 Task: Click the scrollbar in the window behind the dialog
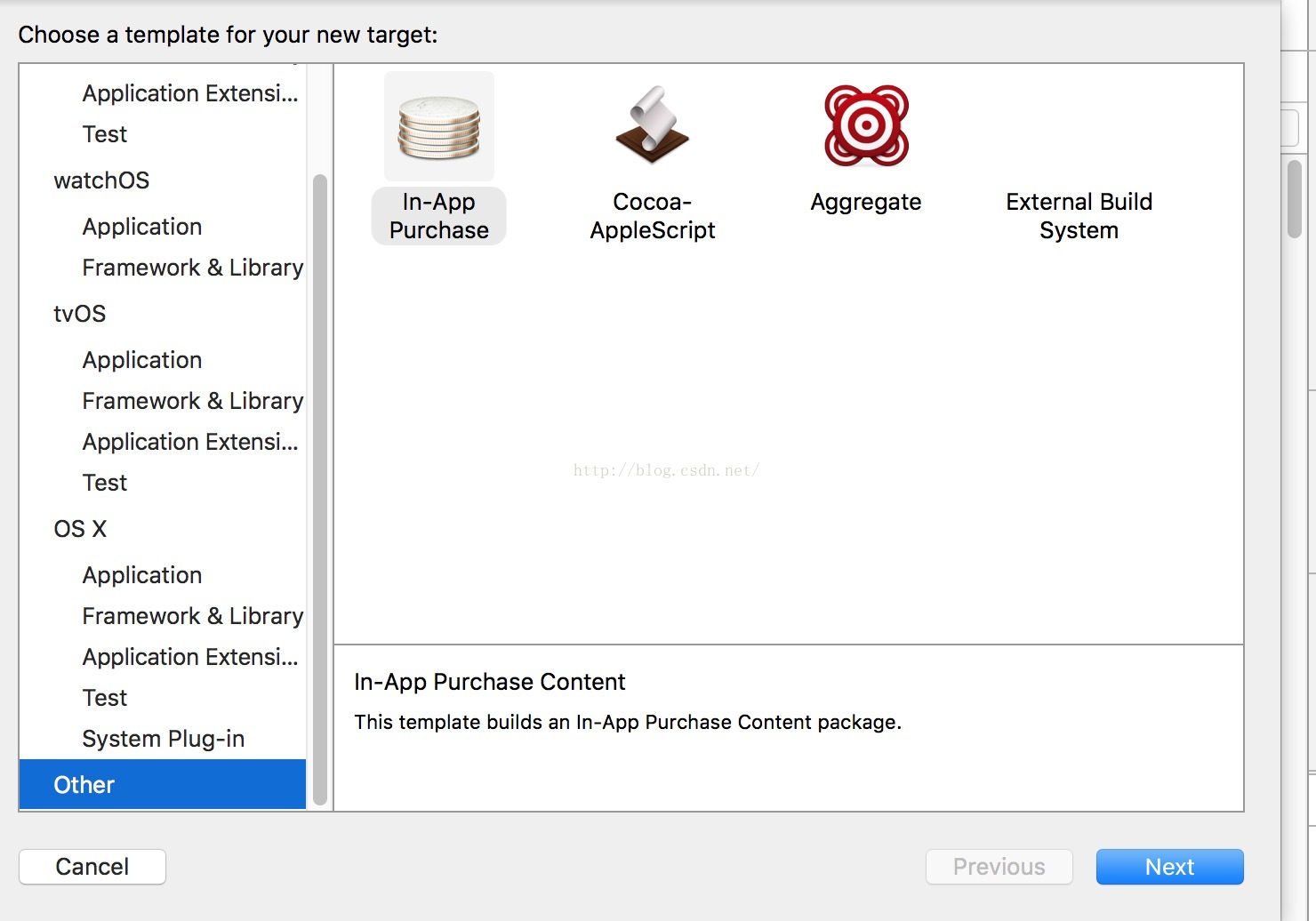(1295, 198)
